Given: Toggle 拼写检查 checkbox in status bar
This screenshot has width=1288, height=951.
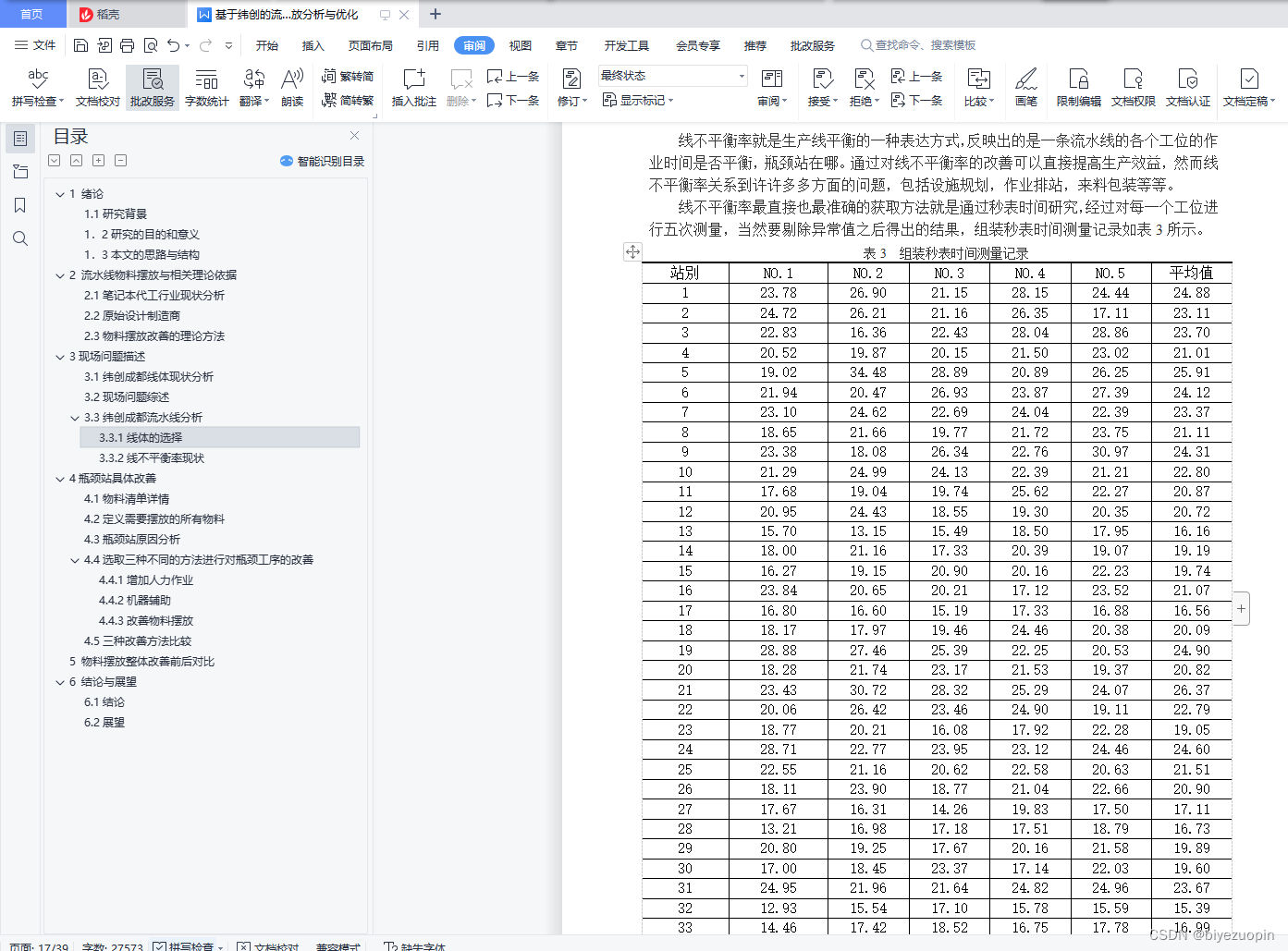Looking at the screenshot, I should 160,946.
